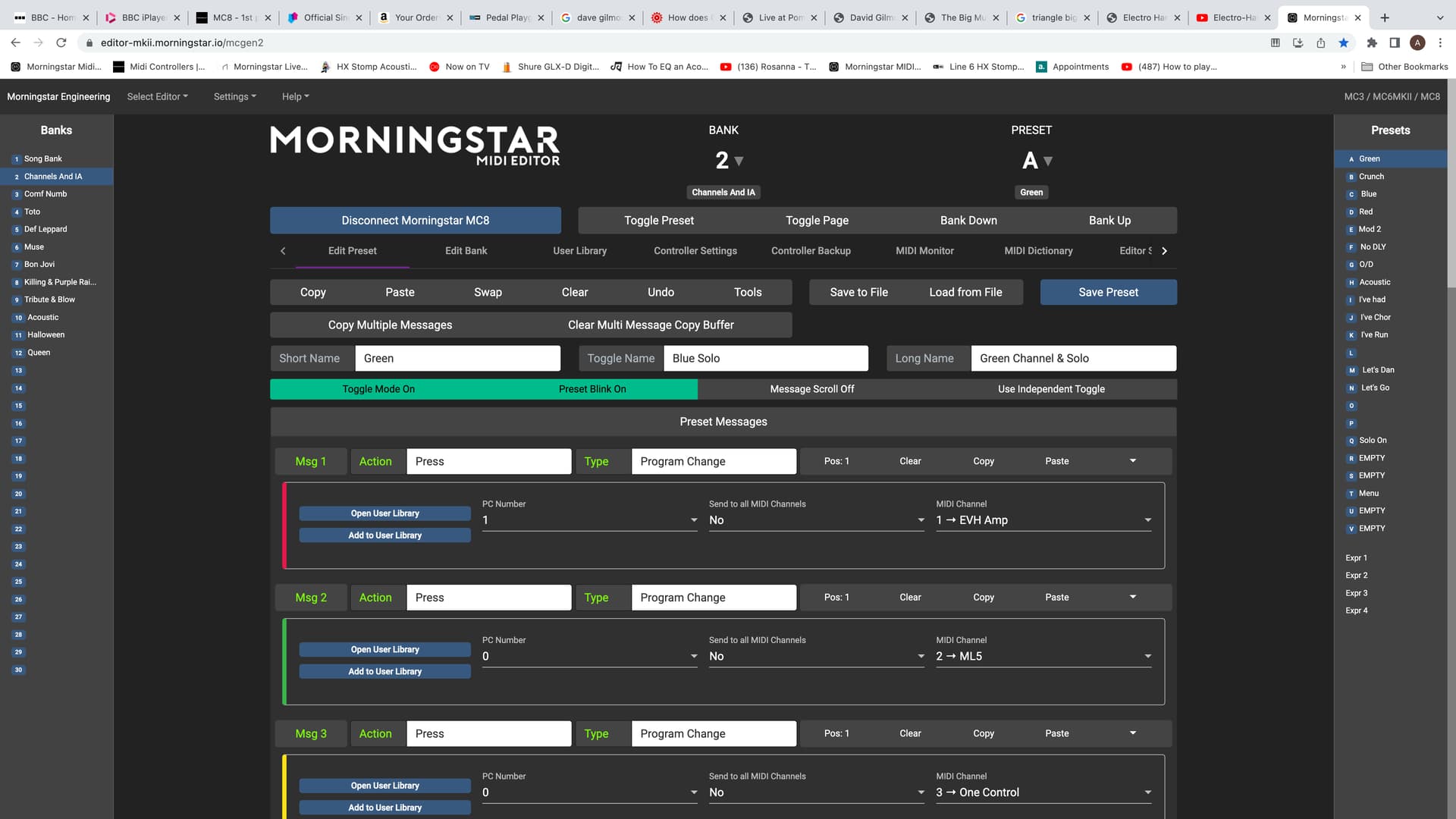Image resolution: width=1456 pixels, height=819 pixels.
Task: Turn off Preset Blink On
Action: click(x=591, y=389)
